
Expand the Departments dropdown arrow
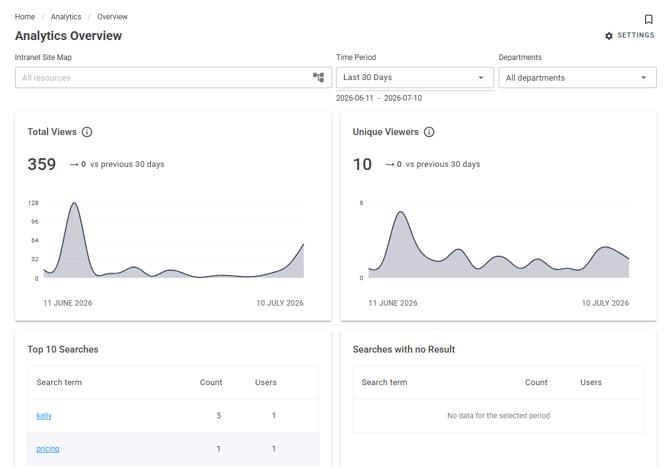[x=644, y=78]
